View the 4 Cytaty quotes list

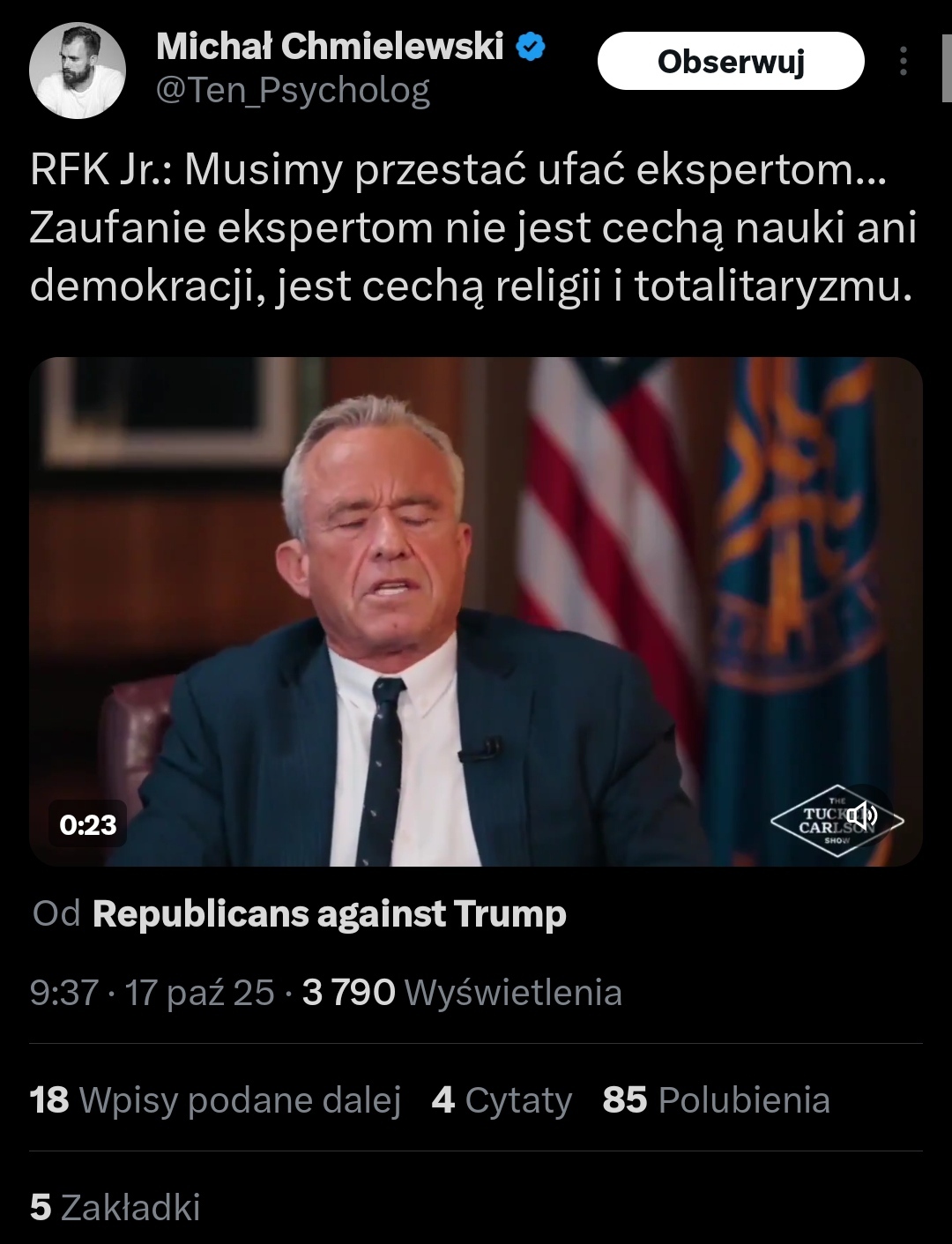[502, 1099]
